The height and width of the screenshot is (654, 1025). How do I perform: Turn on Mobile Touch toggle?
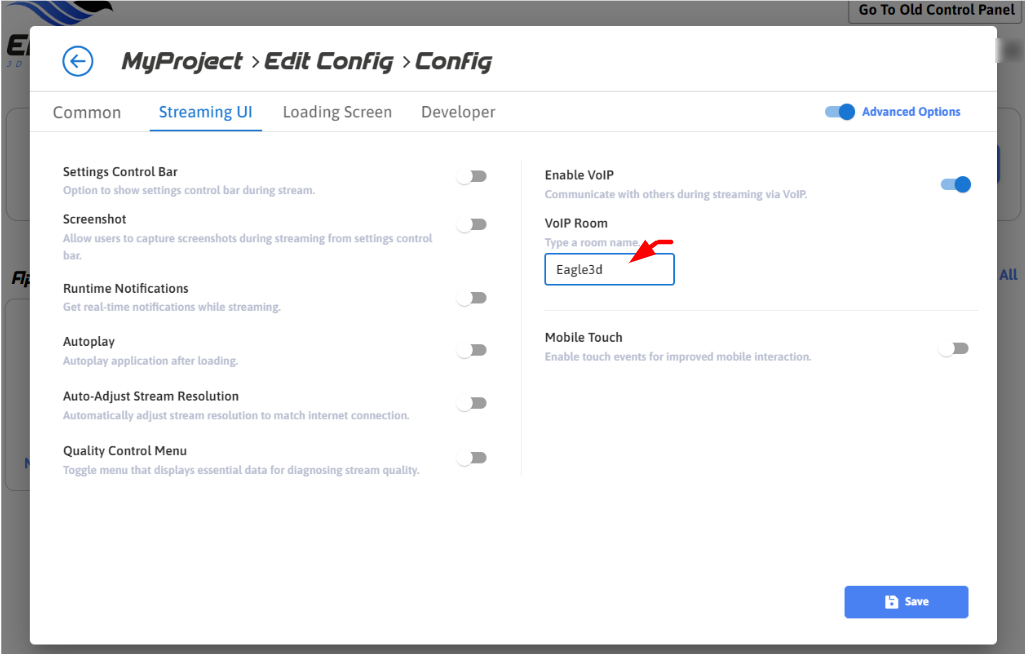tap(953, 349)
